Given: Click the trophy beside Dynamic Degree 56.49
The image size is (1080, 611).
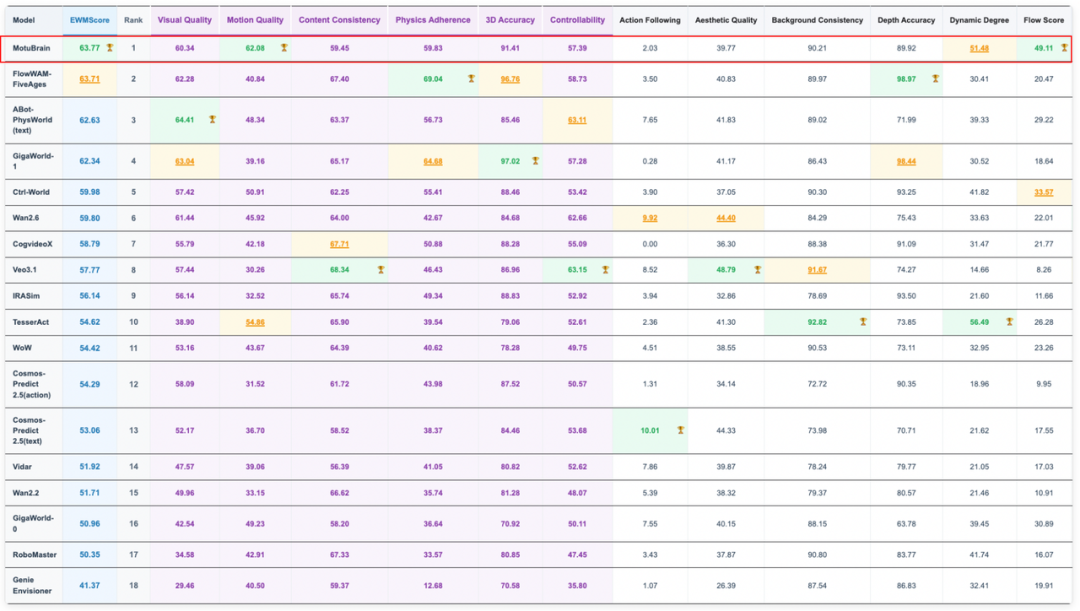Looking at the screenshot, I should pos(1009,322).
